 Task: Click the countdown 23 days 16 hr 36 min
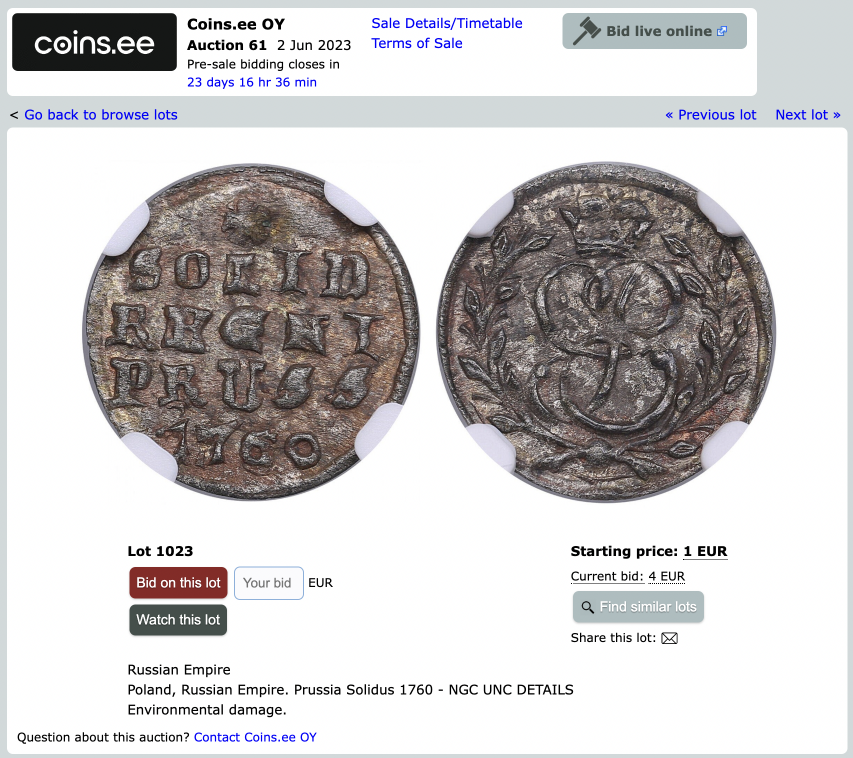click(252, 82)
